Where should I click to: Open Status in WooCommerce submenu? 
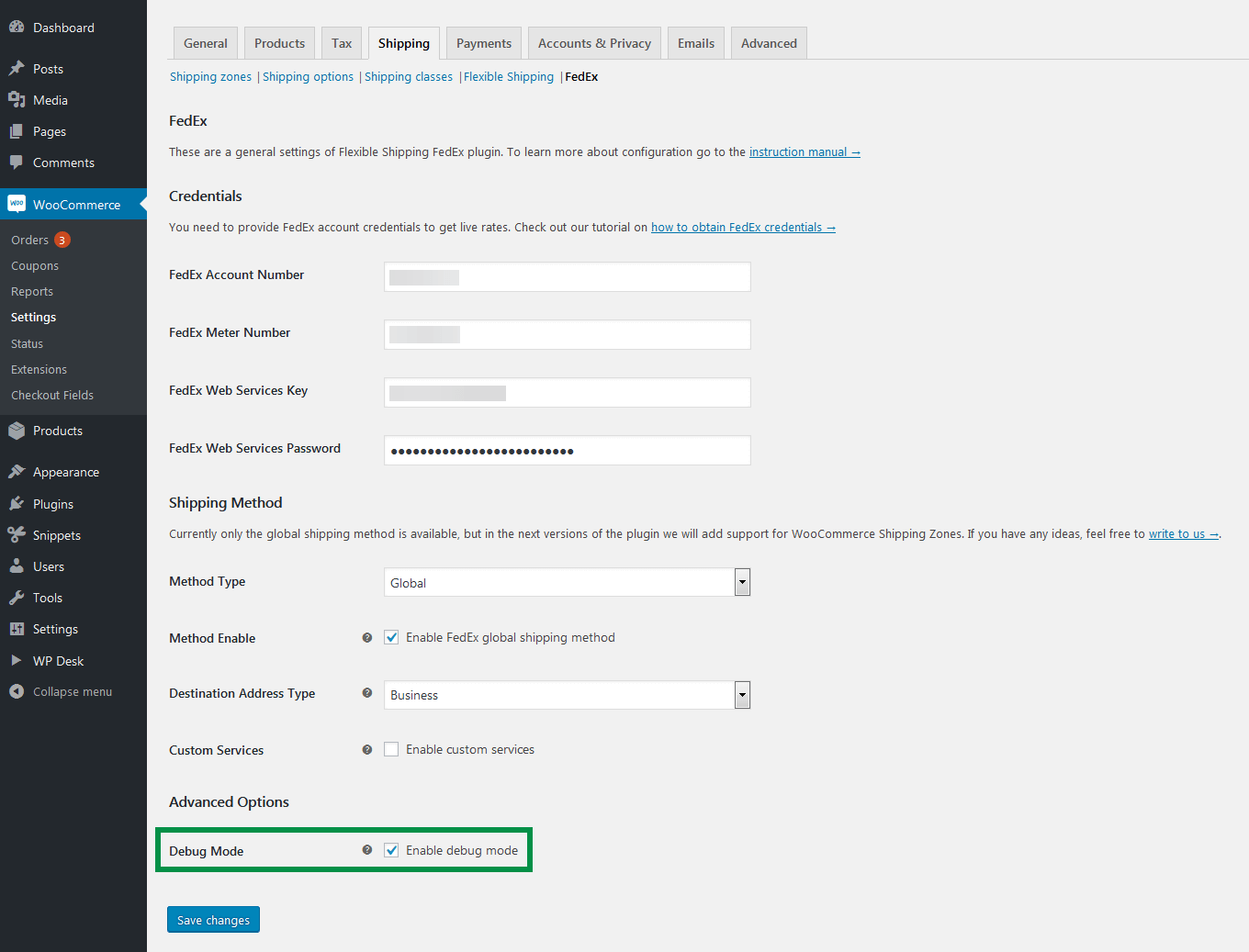coord(27,343)
